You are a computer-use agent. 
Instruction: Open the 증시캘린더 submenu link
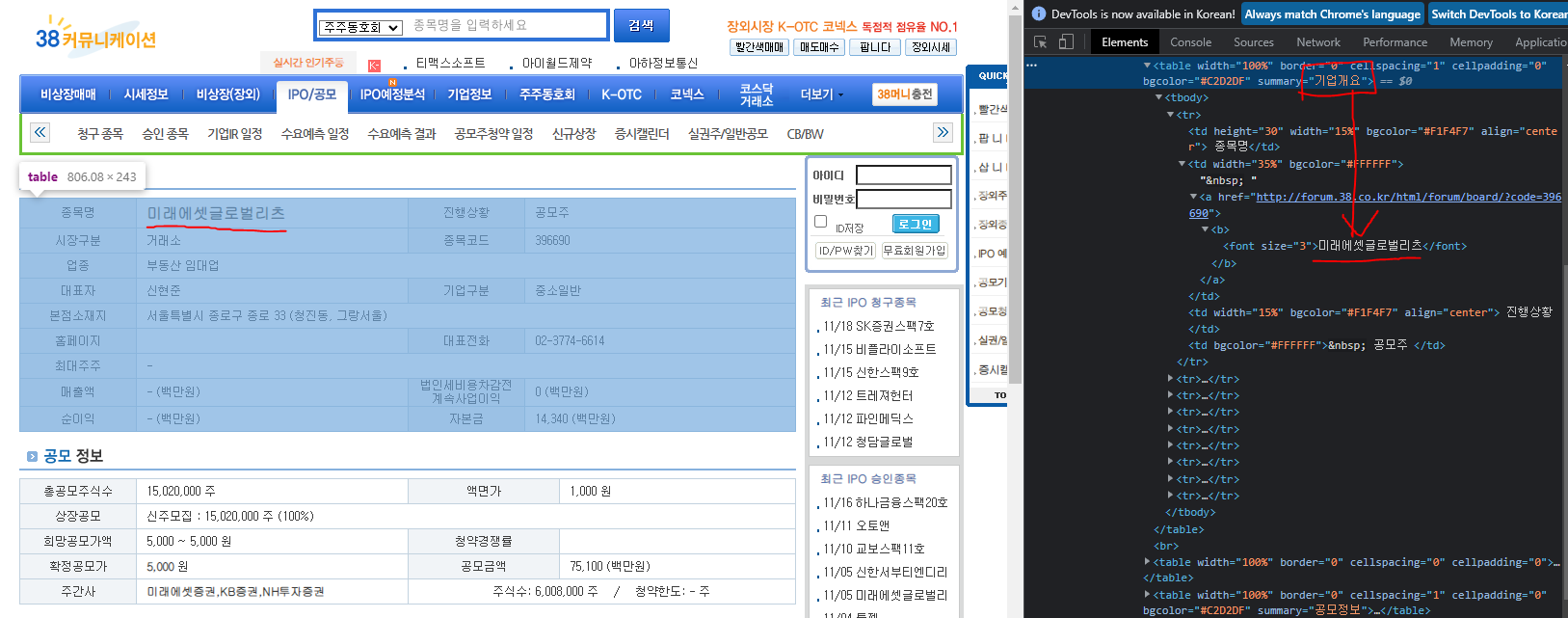point(642,134)
